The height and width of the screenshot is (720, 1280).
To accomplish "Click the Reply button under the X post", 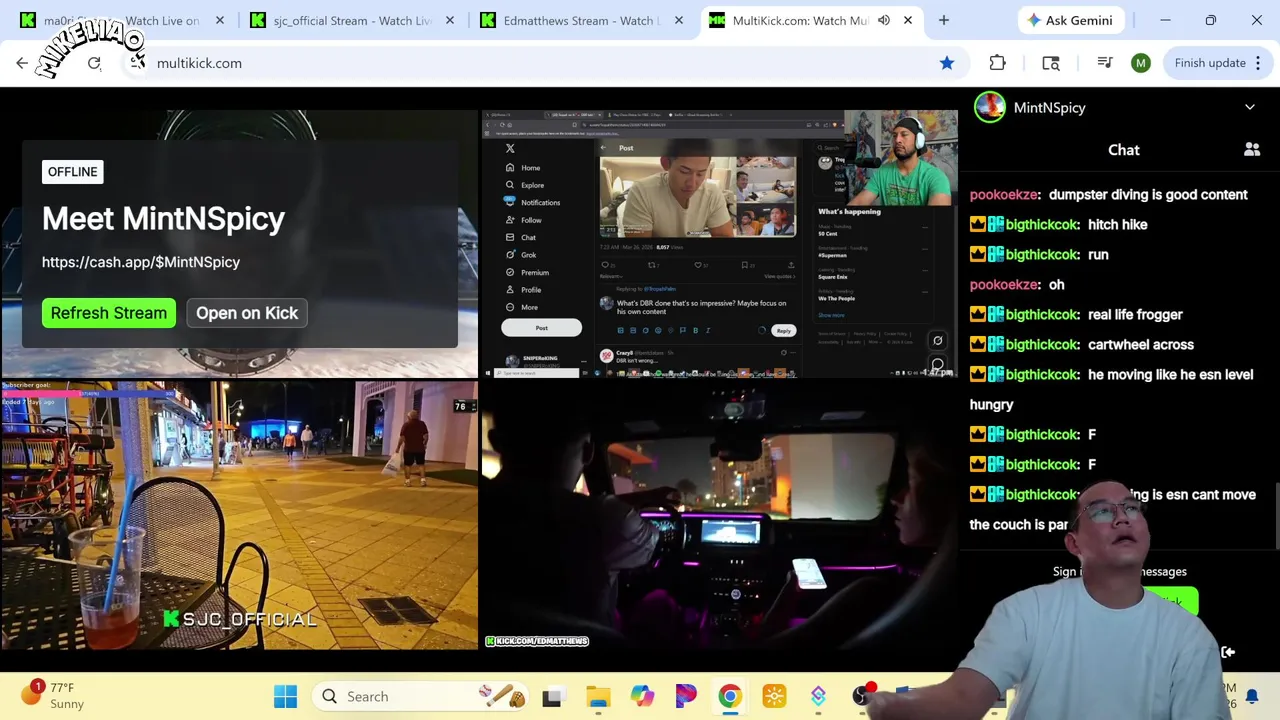I will 783,330.
